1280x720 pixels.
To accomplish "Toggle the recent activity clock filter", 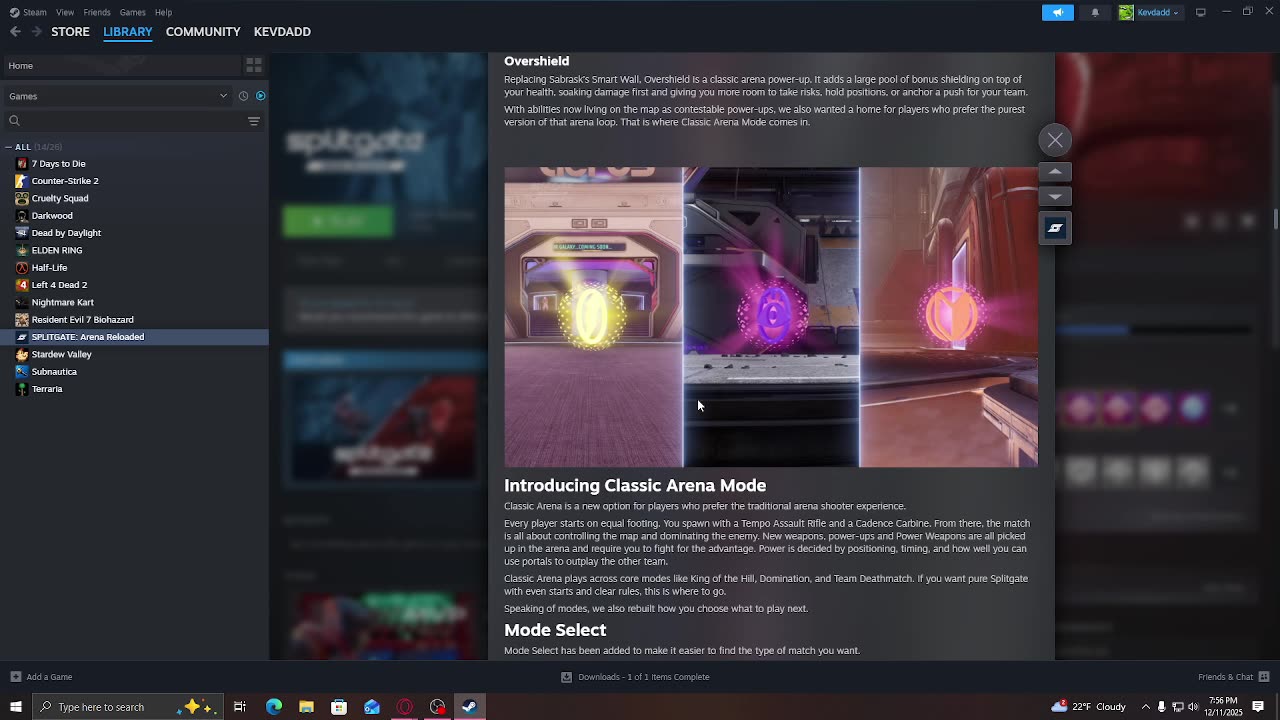I will click(x=243, y=96).
